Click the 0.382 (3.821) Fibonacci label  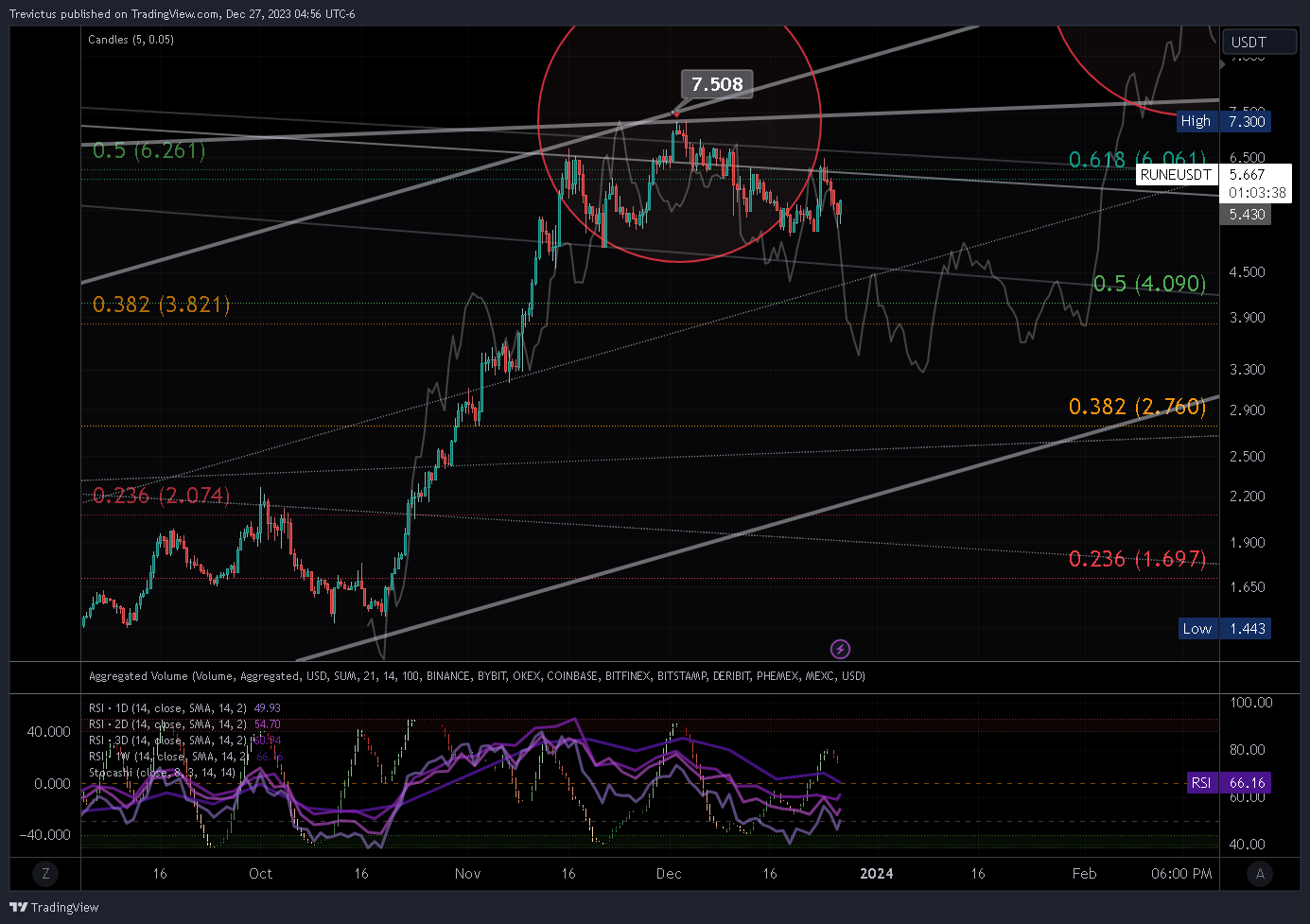pos(162,305)
